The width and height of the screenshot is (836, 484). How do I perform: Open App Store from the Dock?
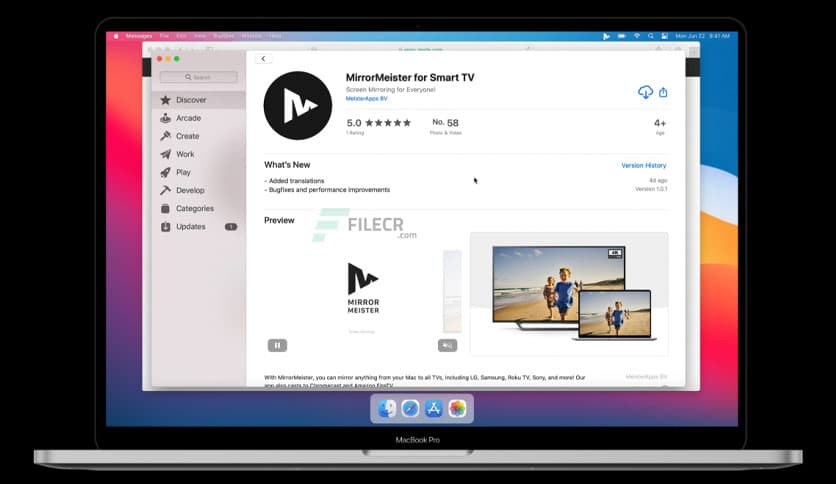(433, 409)
